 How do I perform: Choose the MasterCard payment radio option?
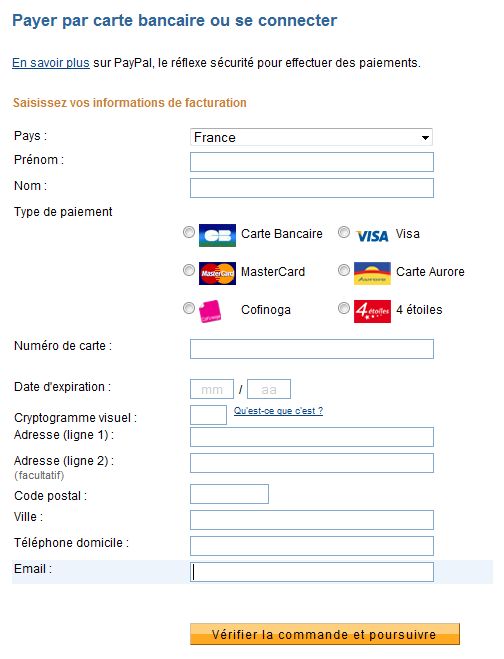click(x=189, y=270)
